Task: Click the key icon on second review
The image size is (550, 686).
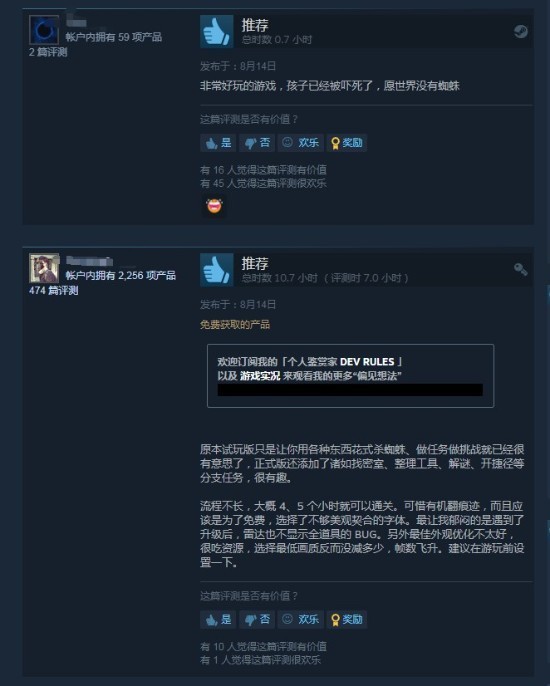Action: point(520,270)
